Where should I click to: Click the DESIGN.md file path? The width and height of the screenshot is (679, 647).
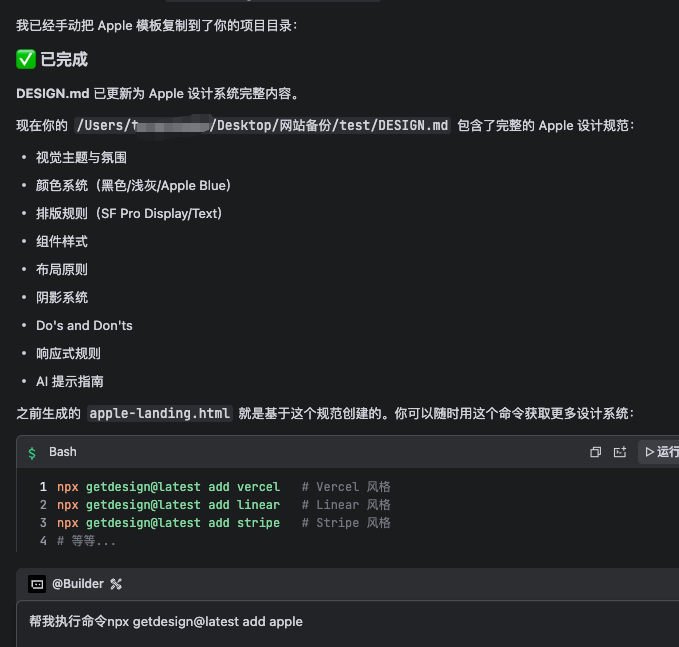click(x=263, y=125)
